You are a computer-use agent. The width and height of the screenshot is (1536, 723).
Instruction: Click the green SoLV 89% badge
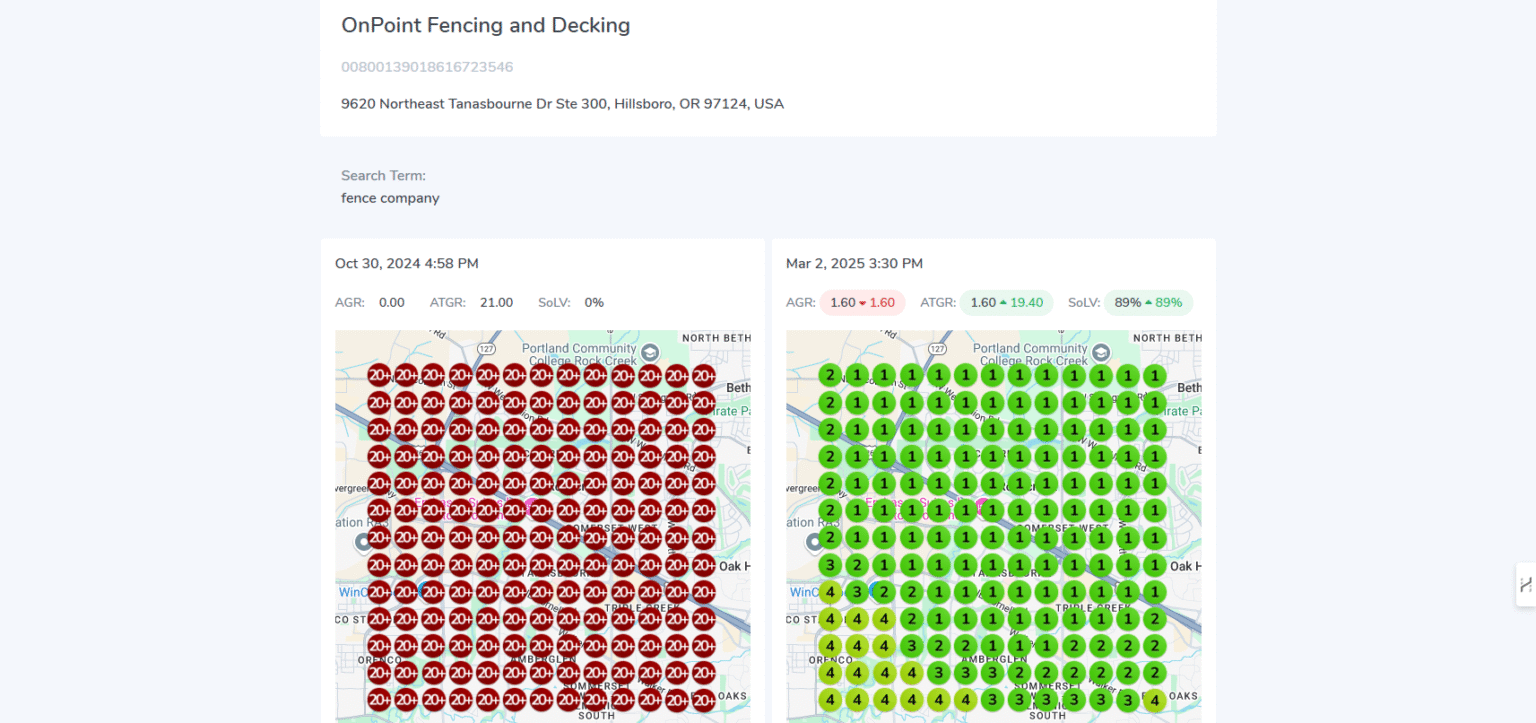point(1148,303)
